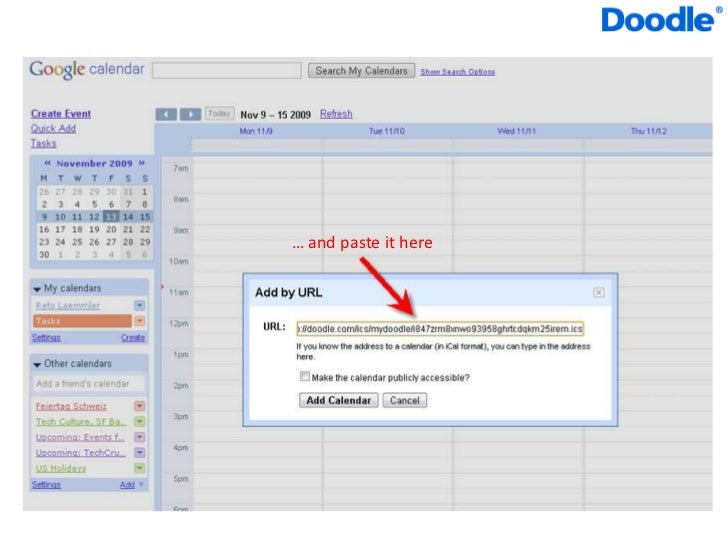Screen dimensions: 728x546
Task: Open dropdown for Feiertag Schweiz calendar
Action: 139,406
